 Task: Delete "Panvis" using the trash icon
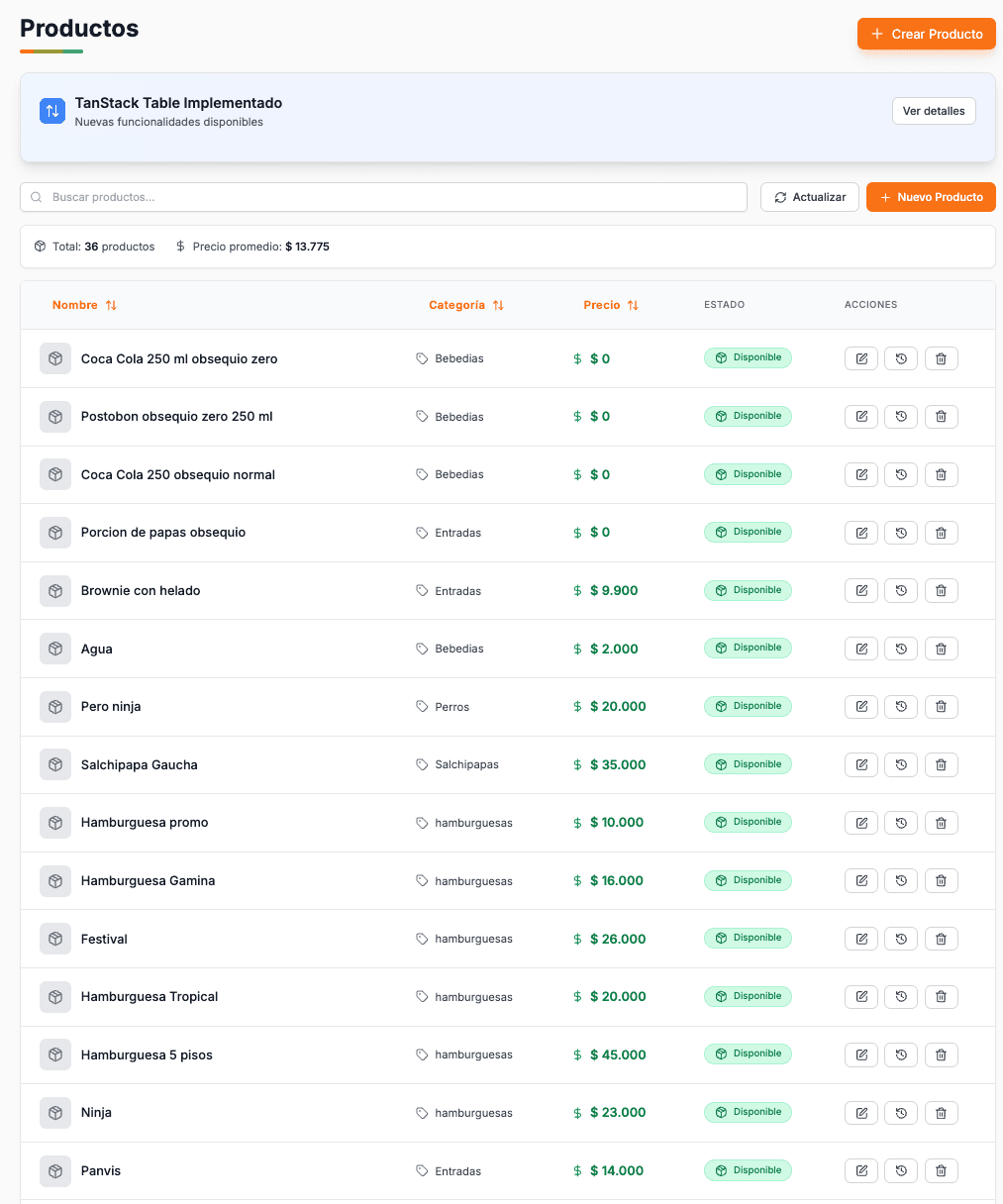[941, 1170]
